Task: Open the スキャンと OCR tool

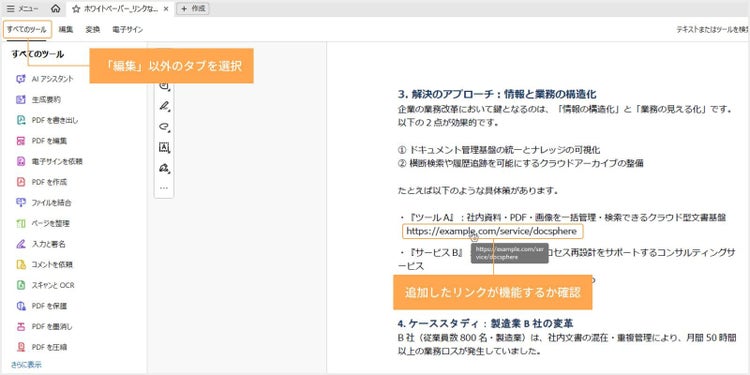Action: [45, 285]
